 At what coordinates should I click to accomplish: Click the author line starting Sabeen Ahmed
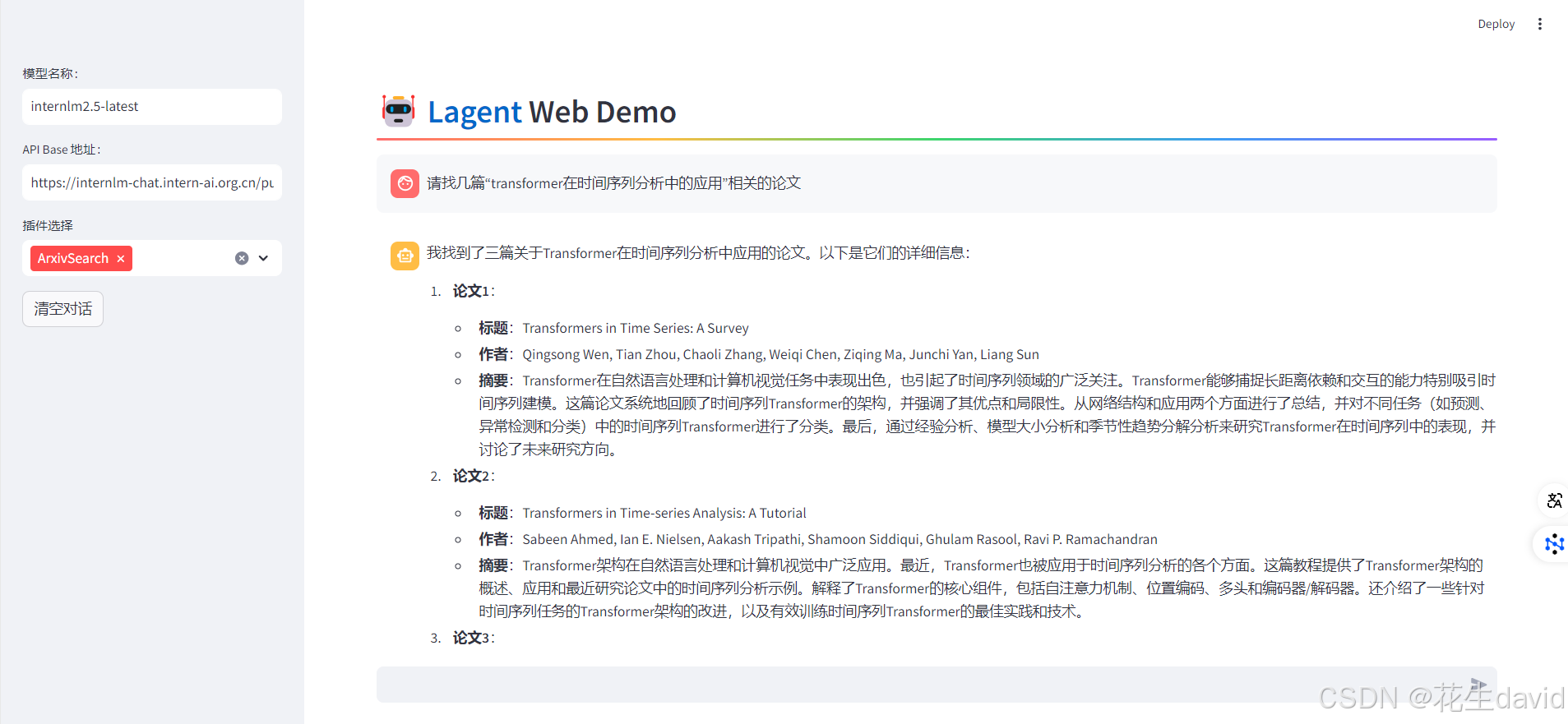(840, 539)
